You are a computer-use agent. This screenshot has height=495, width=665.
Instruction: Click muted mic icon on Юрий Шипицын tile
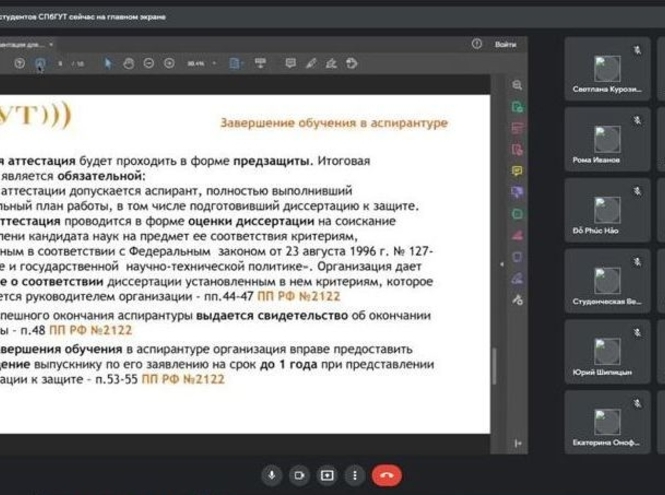click(637, 333)
